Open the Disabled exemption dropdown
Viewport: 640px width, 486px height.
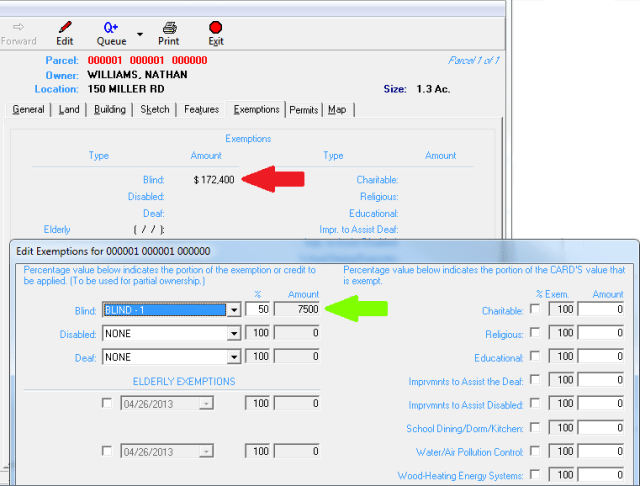pyautogui.click(x=234, y=334)
